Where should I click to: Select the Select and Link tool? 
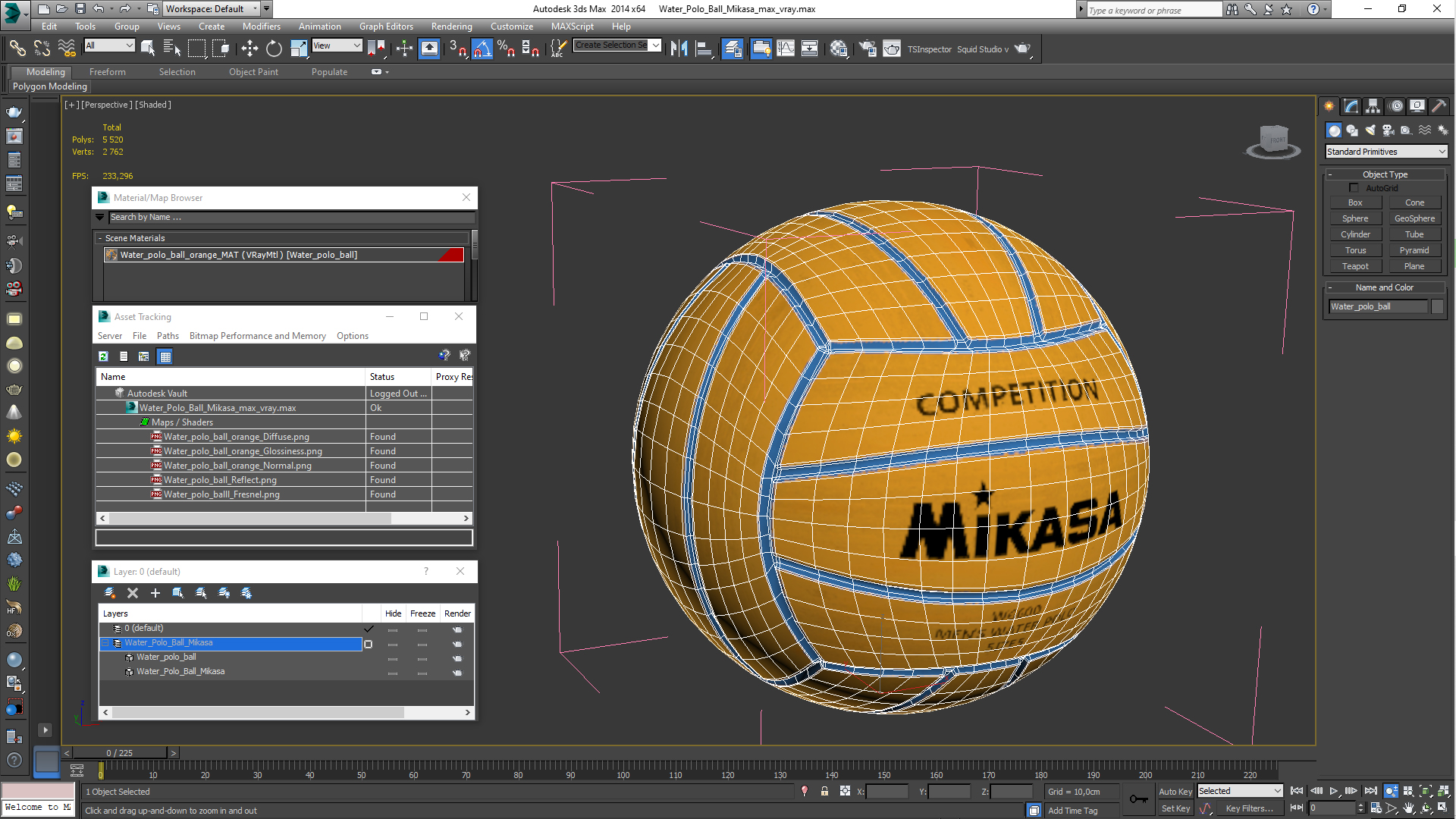point(17,49)
